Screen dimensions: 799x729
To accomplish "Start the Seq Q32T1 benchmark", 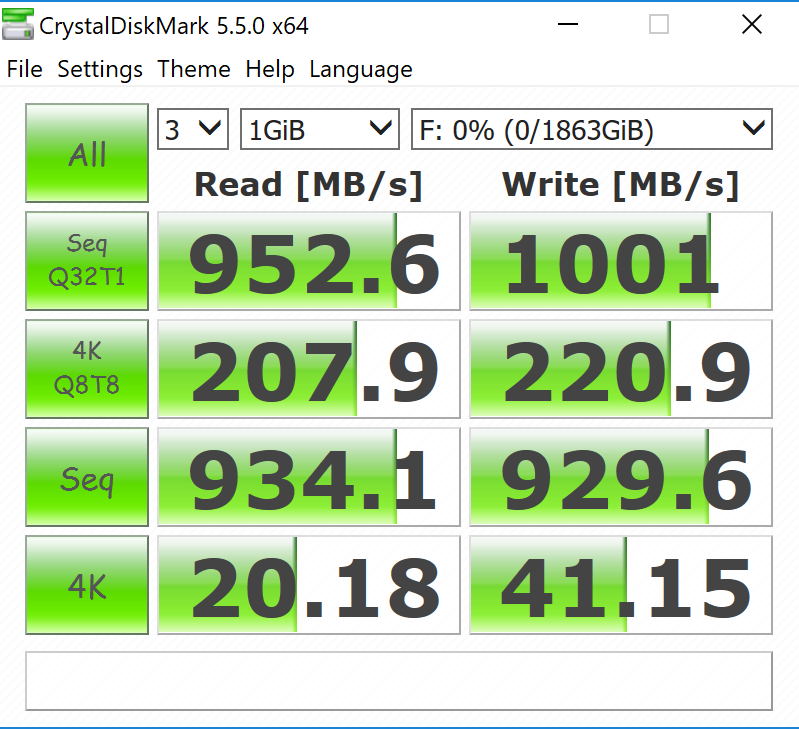I will pyautogui.click(x=87, y=261).
